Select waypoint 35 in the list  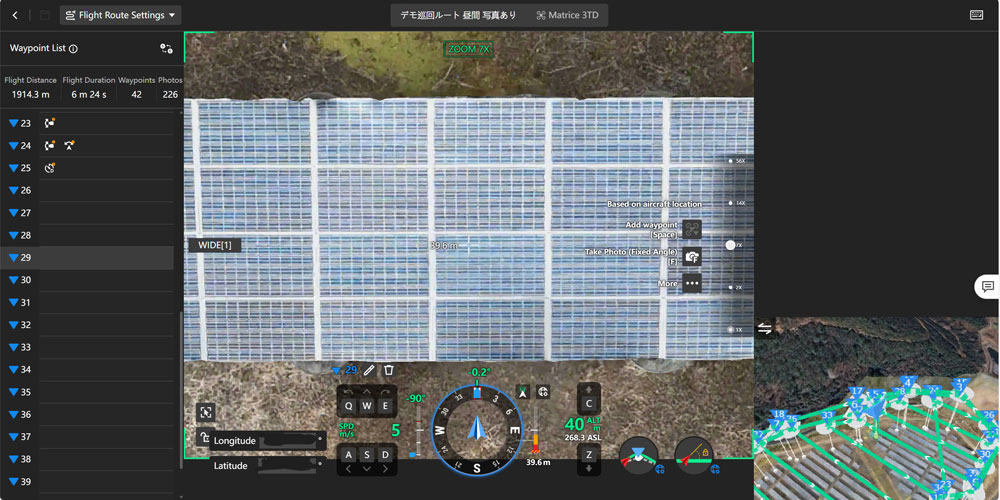click(x=87, y=392)
